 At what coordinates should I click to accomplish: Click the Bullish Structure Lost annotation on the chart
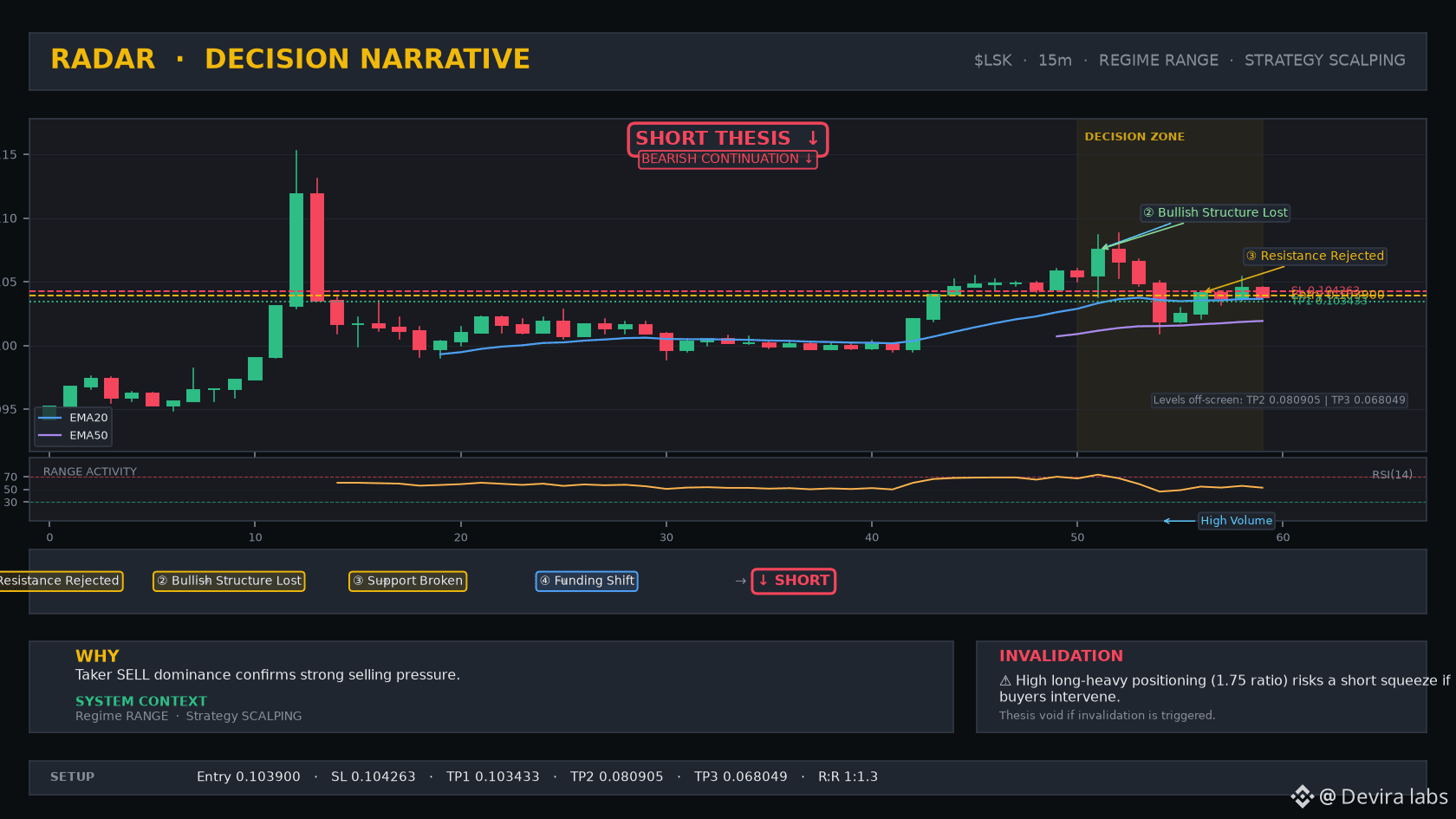point(1215,213)
